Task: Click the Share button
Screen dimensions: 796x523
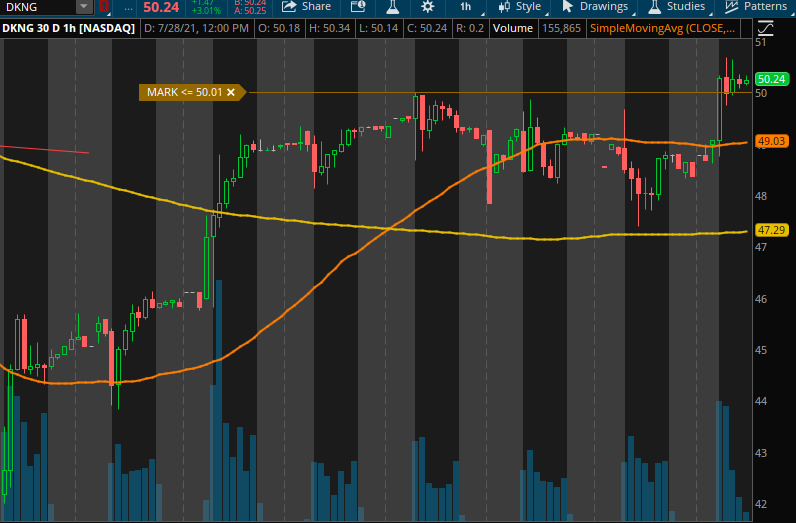Action: tap(306, 7)
